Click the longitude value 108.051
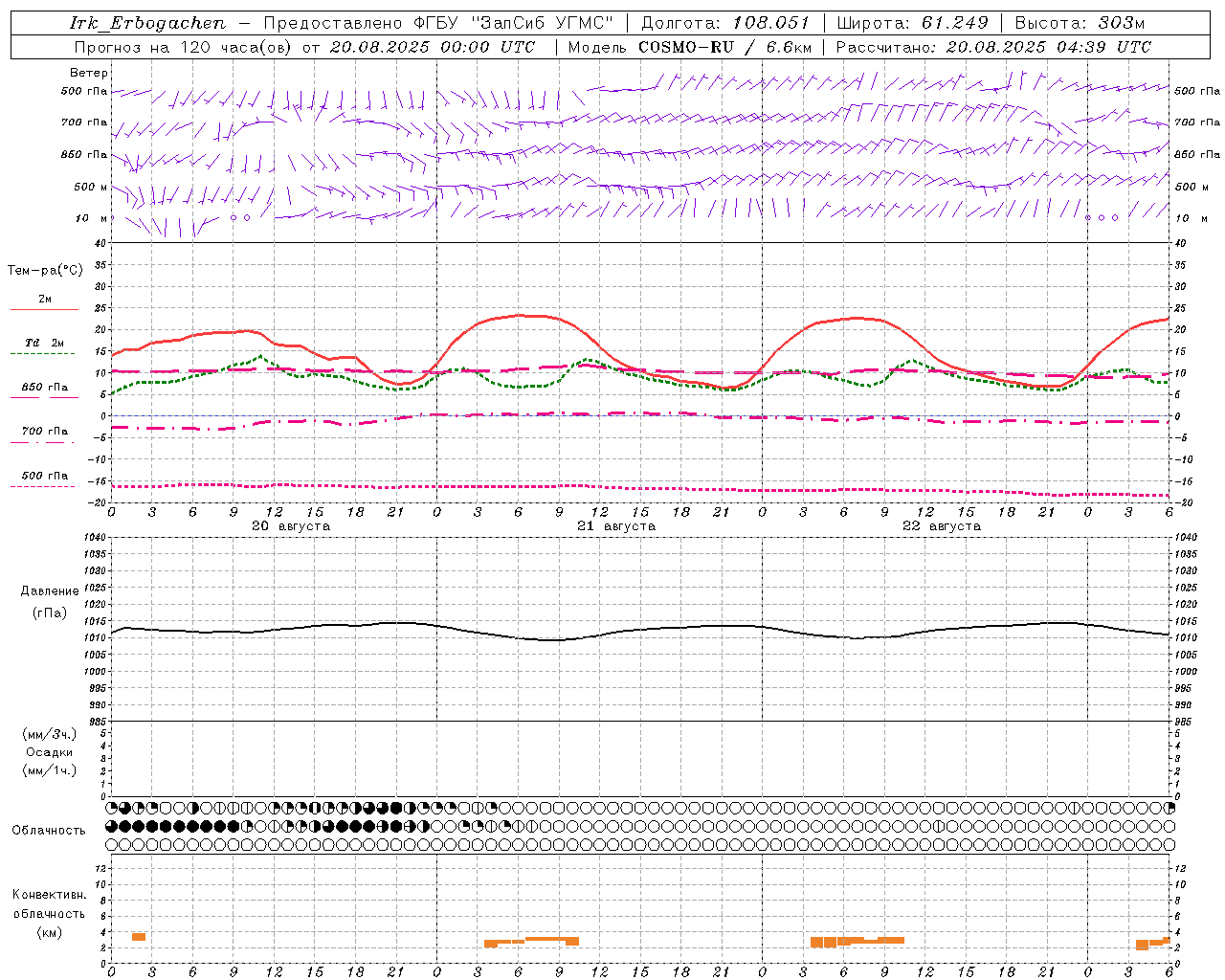Screen dimensions: 1225x980 pos(770,23)
